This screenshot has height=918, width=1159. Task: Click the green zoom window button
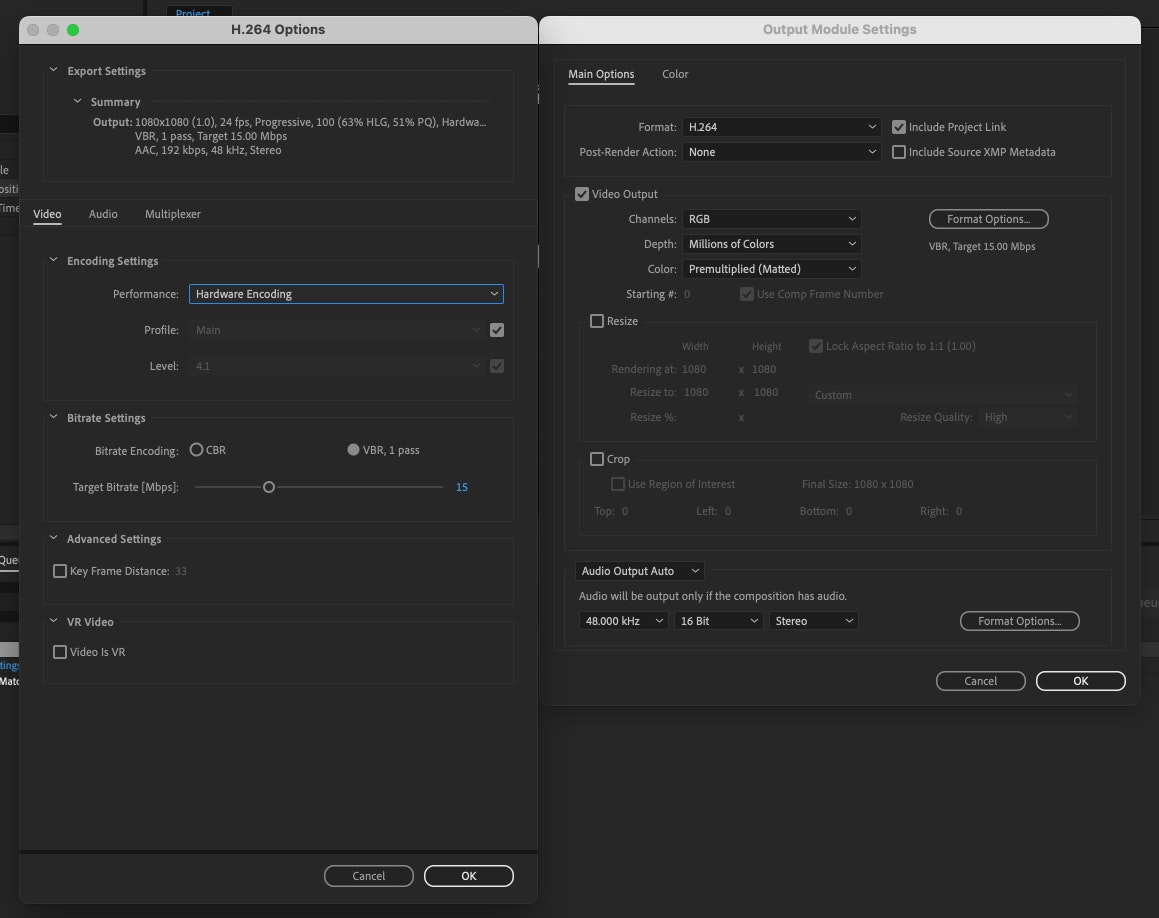72,30
